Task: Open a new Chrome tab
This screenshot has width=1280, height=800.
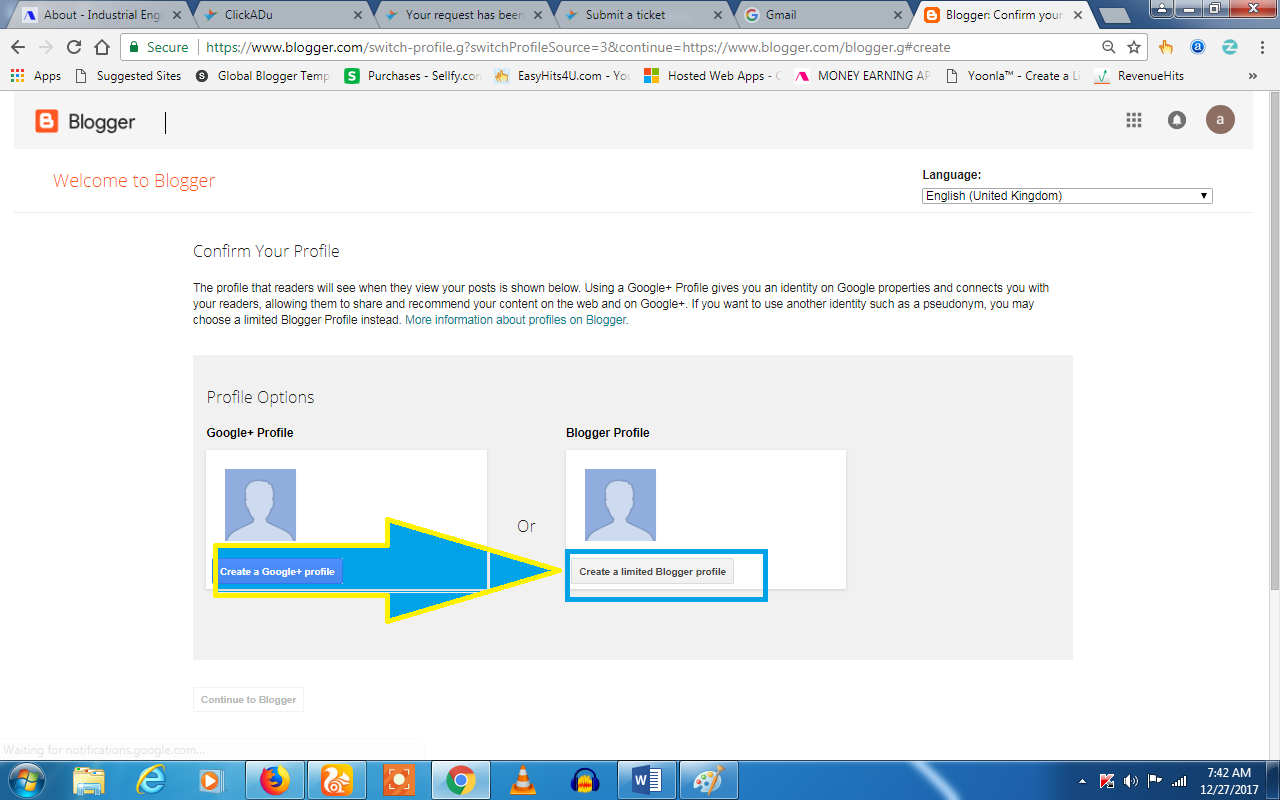Action: pos(1112,16)
